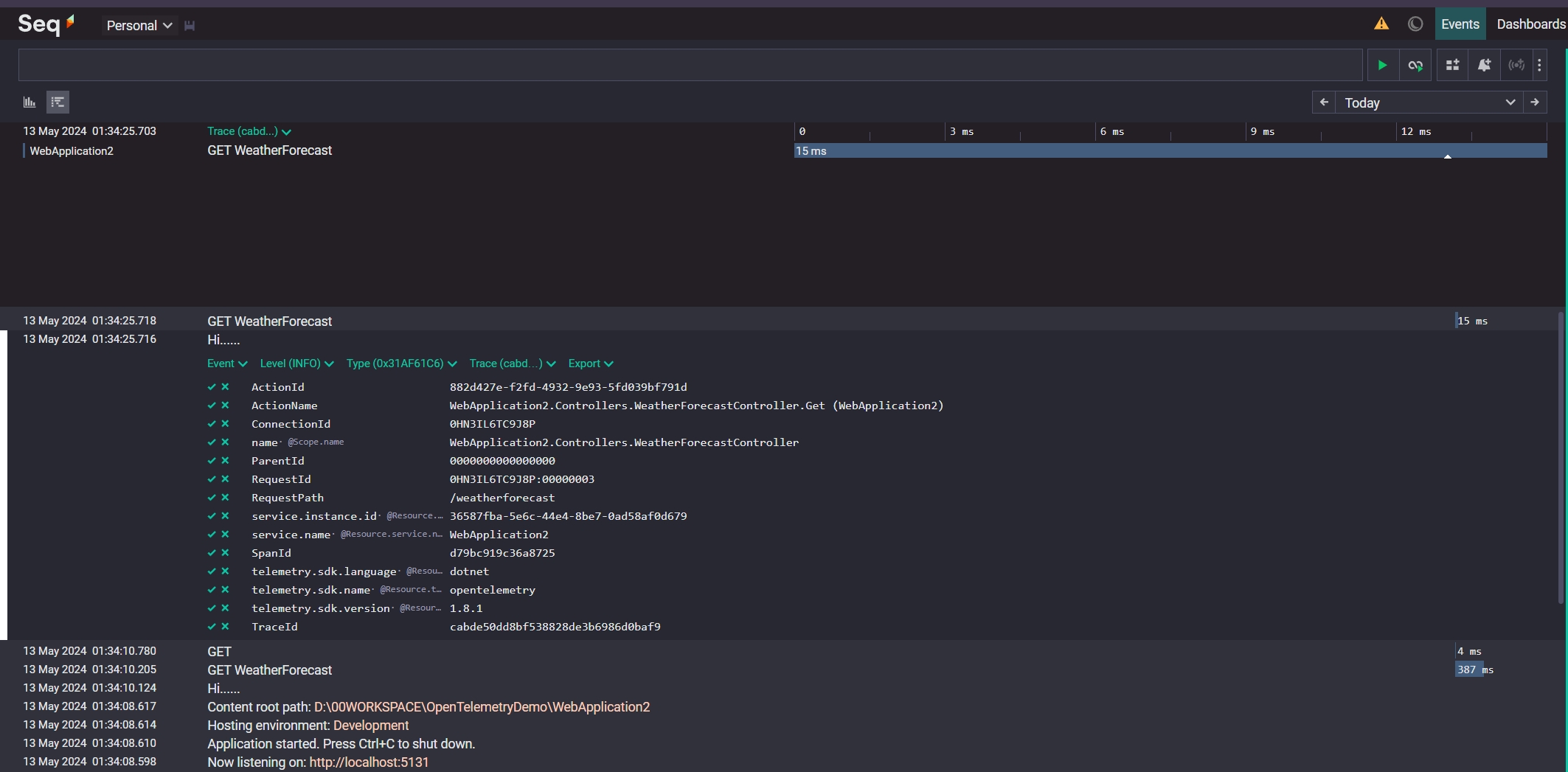Show the bar chart histogram view

pos(30,102)
